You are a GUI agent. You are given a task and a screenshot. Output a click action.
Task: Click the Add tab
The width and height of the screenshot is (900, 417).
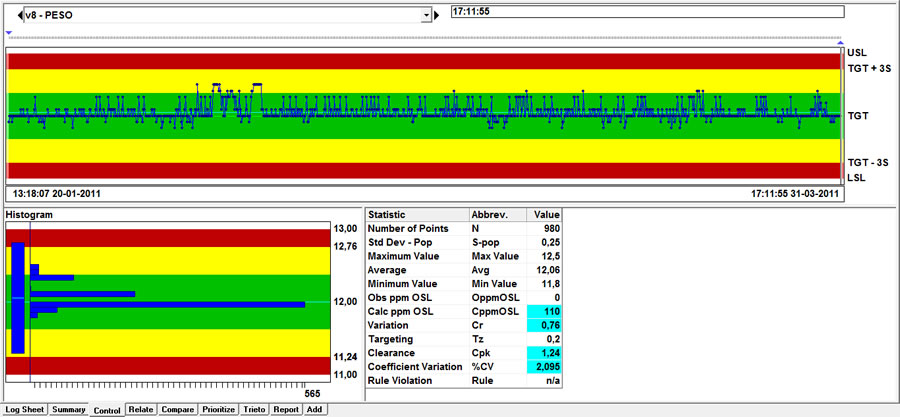click(315, 409)
